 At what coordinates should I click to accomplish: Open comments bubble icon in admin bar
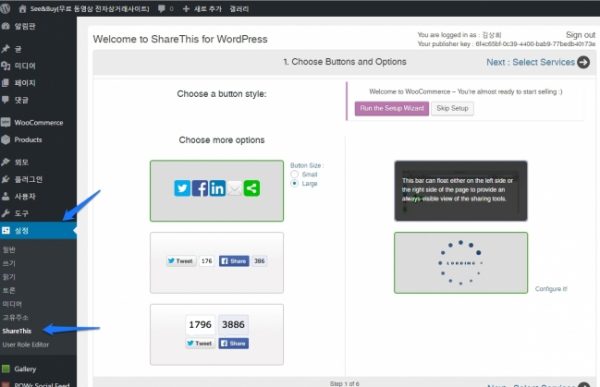pyautogui.click(x=161, y=8)
